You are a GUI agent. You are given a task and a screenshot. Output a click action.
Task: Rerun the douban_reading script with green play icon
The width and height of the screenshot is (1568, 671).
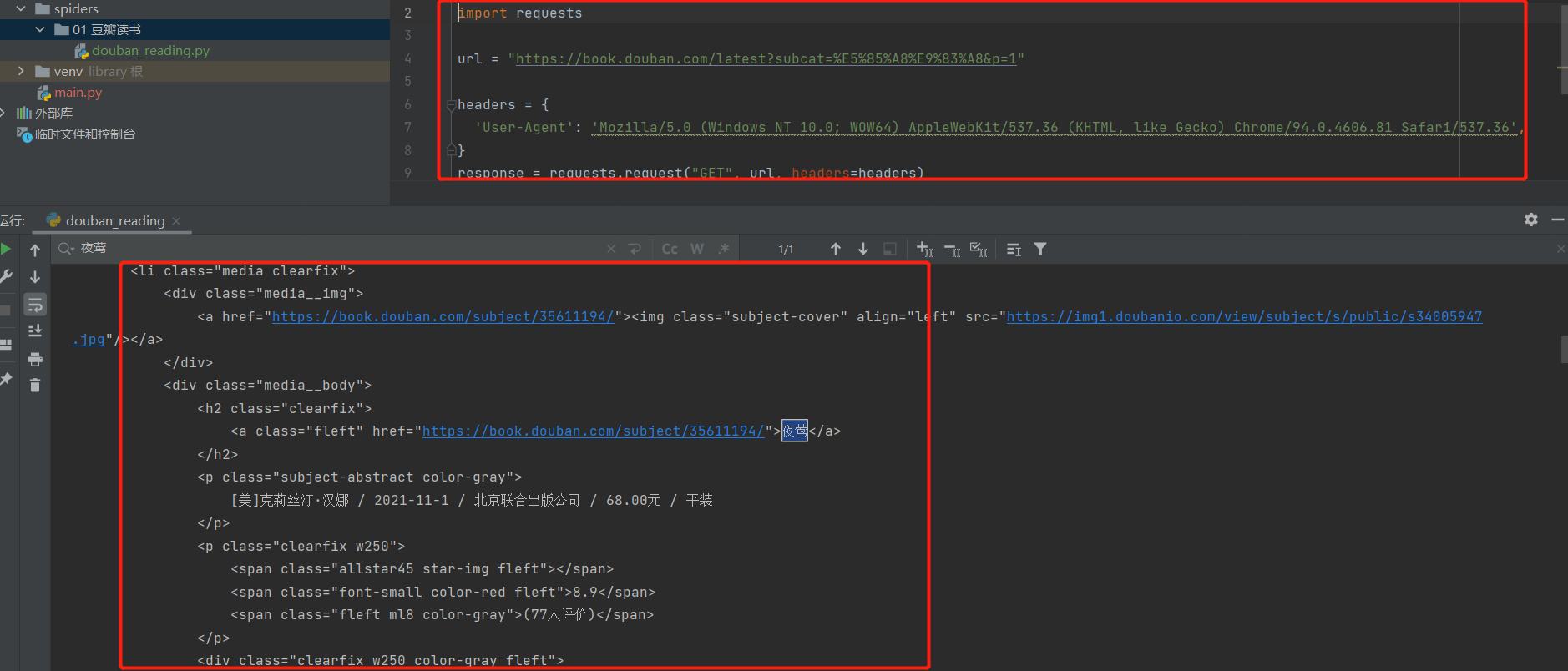tap(5, 249)
